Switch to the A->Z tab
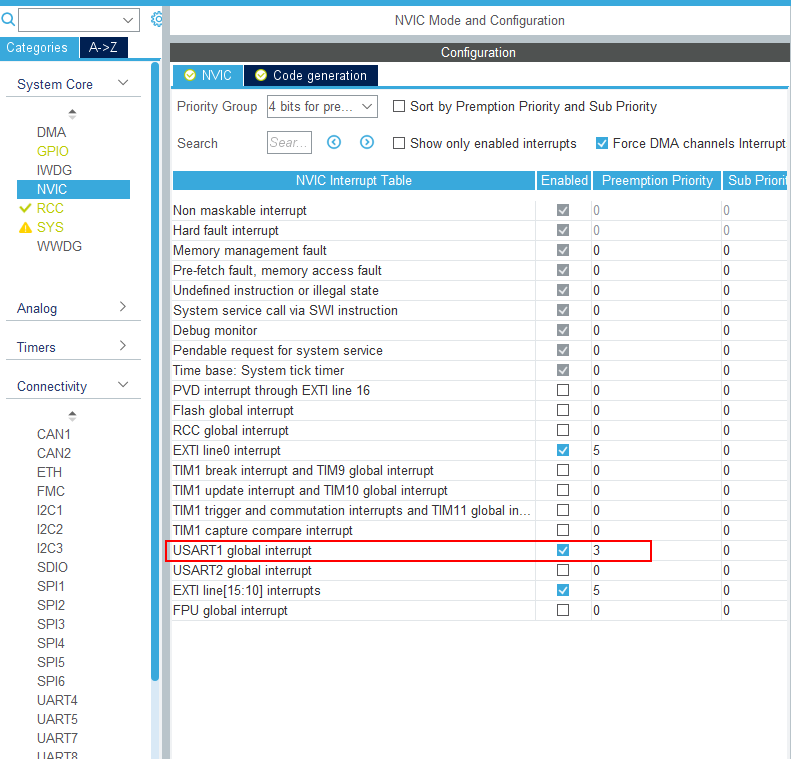 coord(104,47)
